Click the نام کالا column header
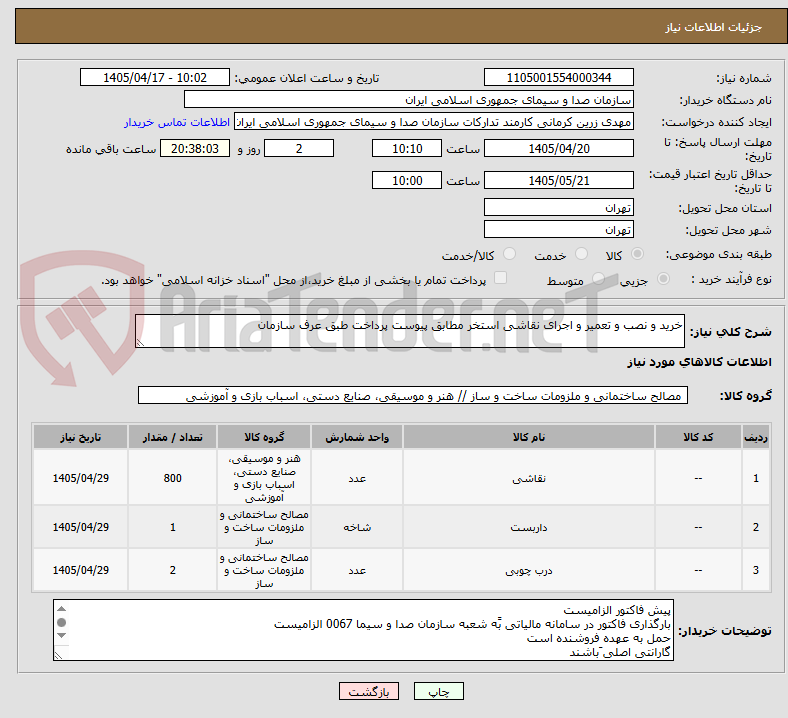This screenshot has height=718, width=788. (529, 437)
